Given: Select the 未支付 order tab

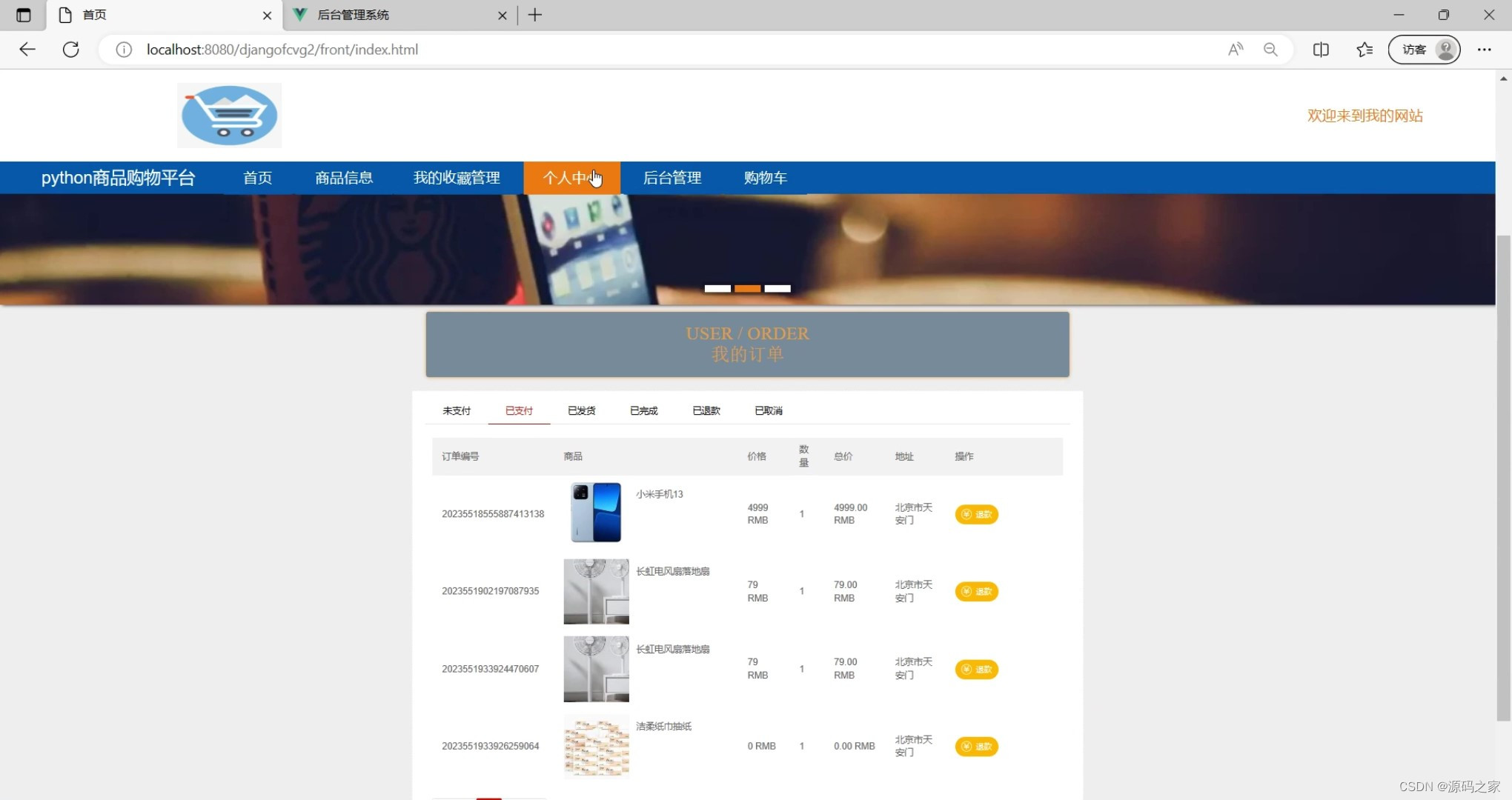Looking at the screenshot, I should (x=457, y=410).
